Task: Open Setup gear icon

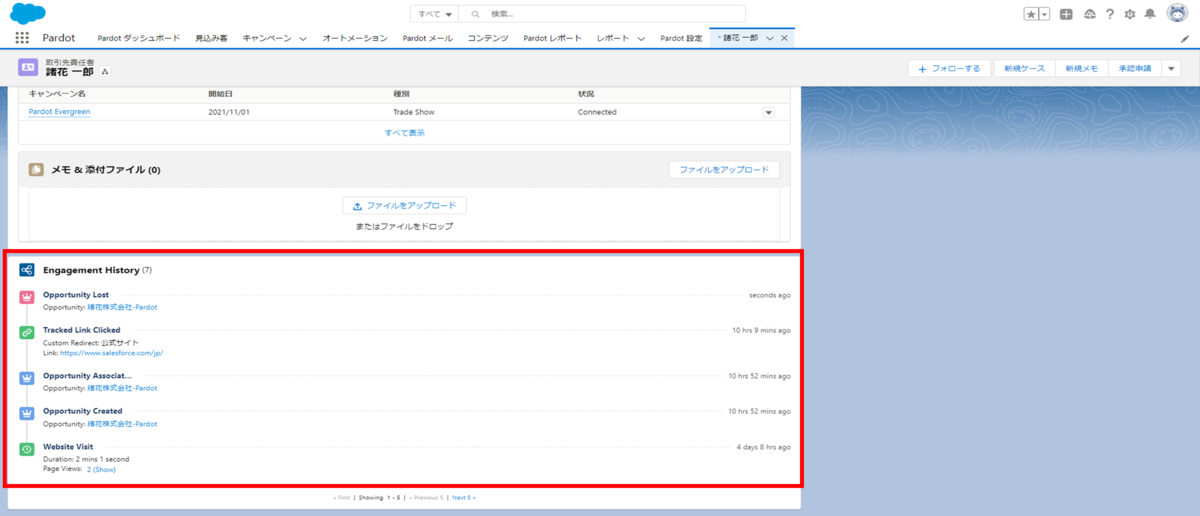Action: (1130, 14)
